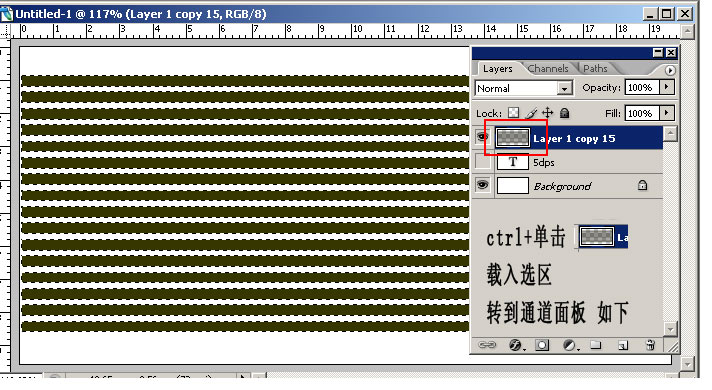The height and width of the screenshot is (390, 712).
Task: Create a new layer group folder
Action: (595, 345)
